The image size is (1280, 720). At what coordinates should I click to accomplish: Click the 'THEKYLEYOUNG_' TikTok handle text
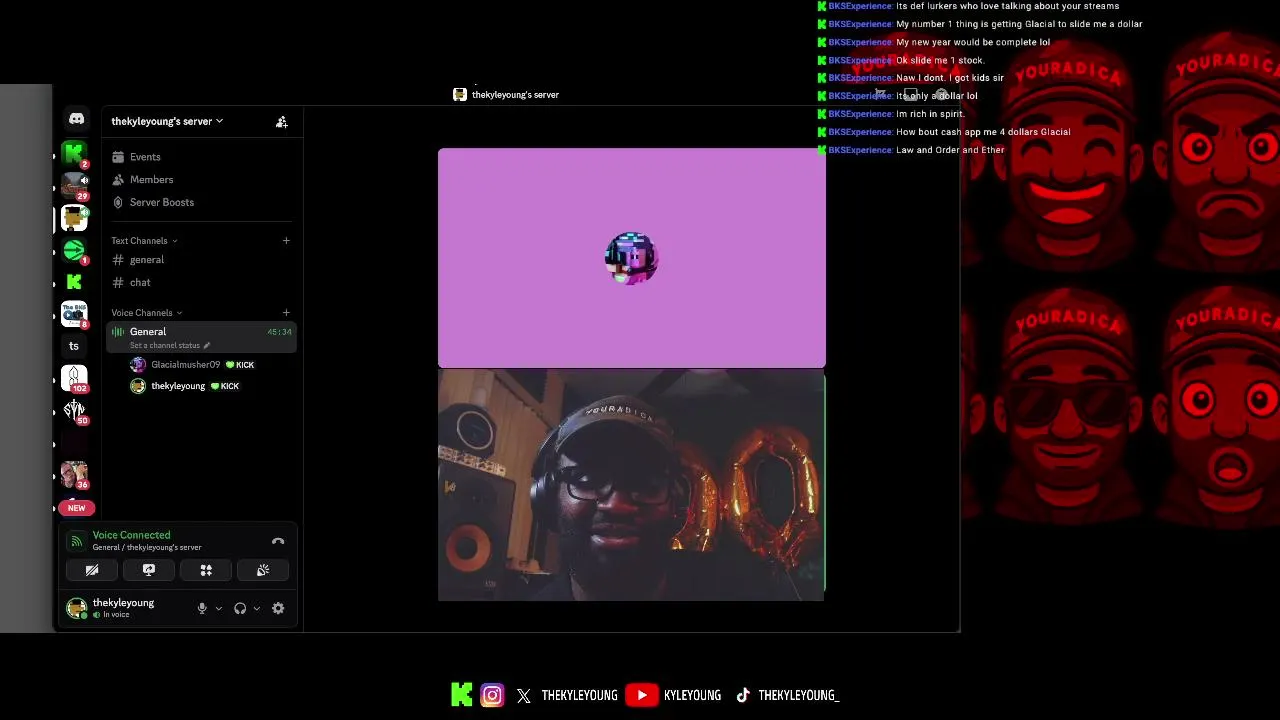798,696
